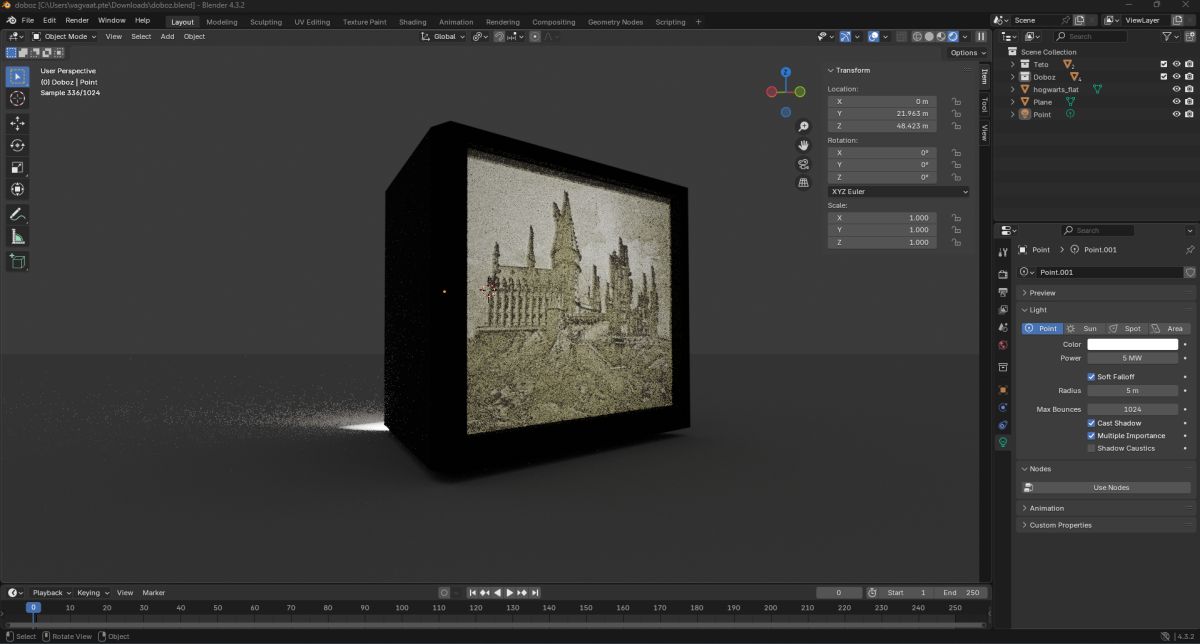The image size is (1200, 644).
Task: Open the viewport Options popover
Action: click(967, 52)
